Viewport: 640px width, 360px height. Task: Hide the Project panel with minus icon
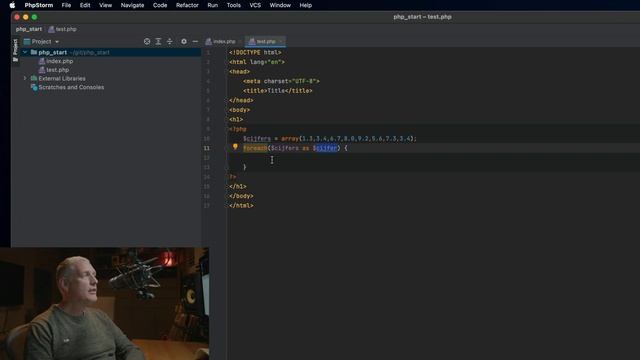[195, 42]
